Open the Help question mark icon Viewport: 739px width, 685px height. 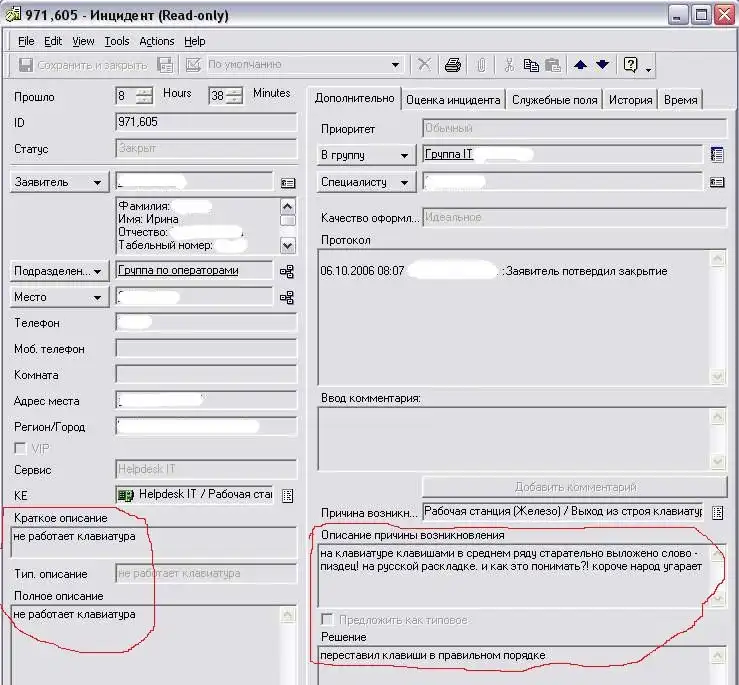point(631,65)
